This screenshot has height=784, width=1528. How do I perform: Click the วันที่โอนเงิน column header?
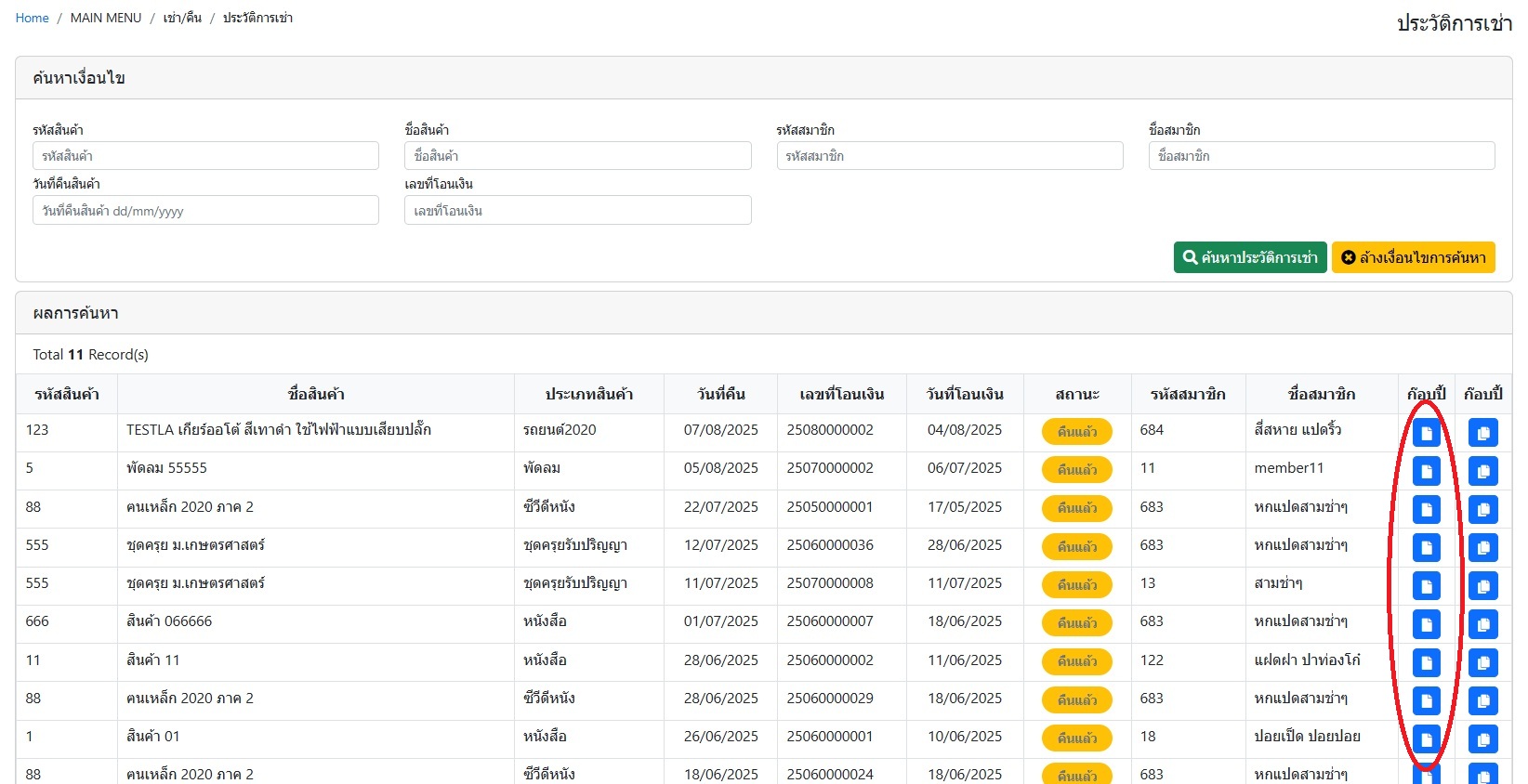(965, 394)
